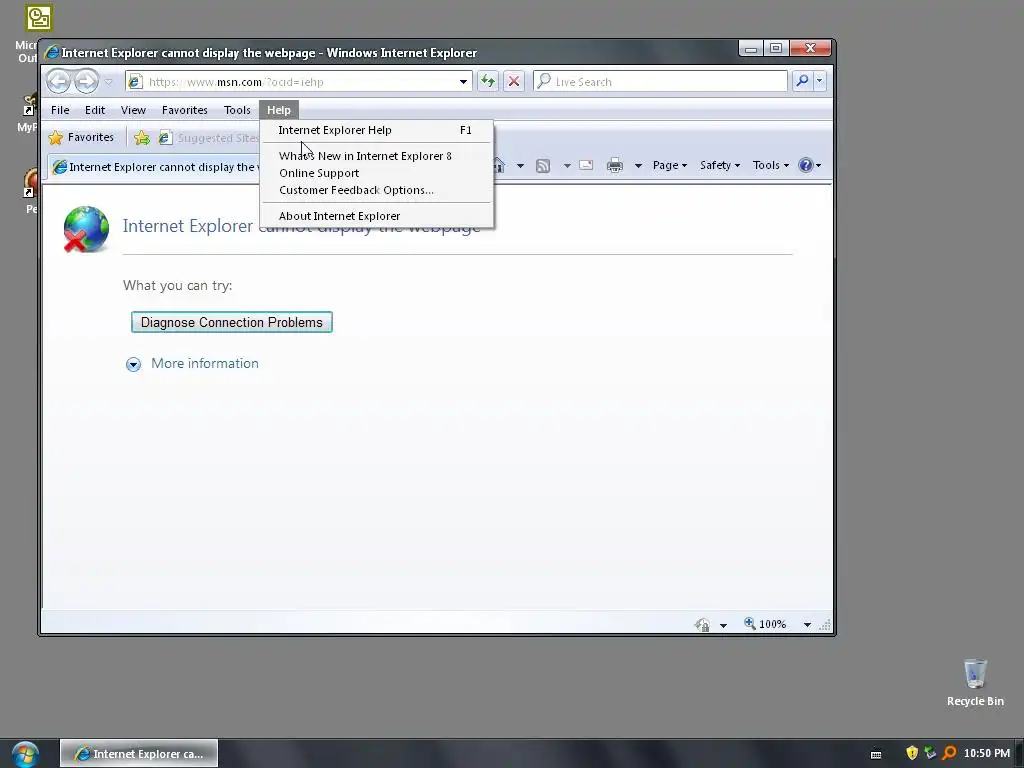1024x768 pixels.
Task: Click Internet Explorer taskbar button
Action: point(139,754)
